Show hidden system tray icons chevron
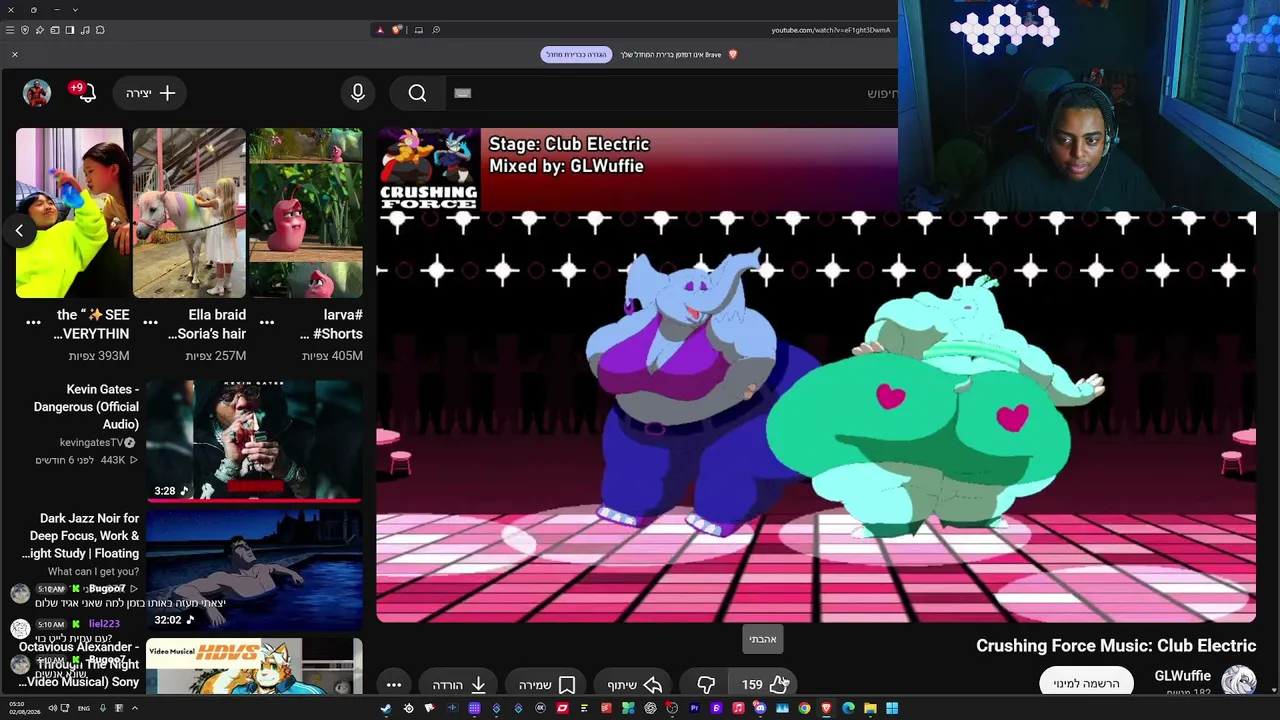Image resolution: width=1280 pixels, height=720 pixels. point(134,708)
